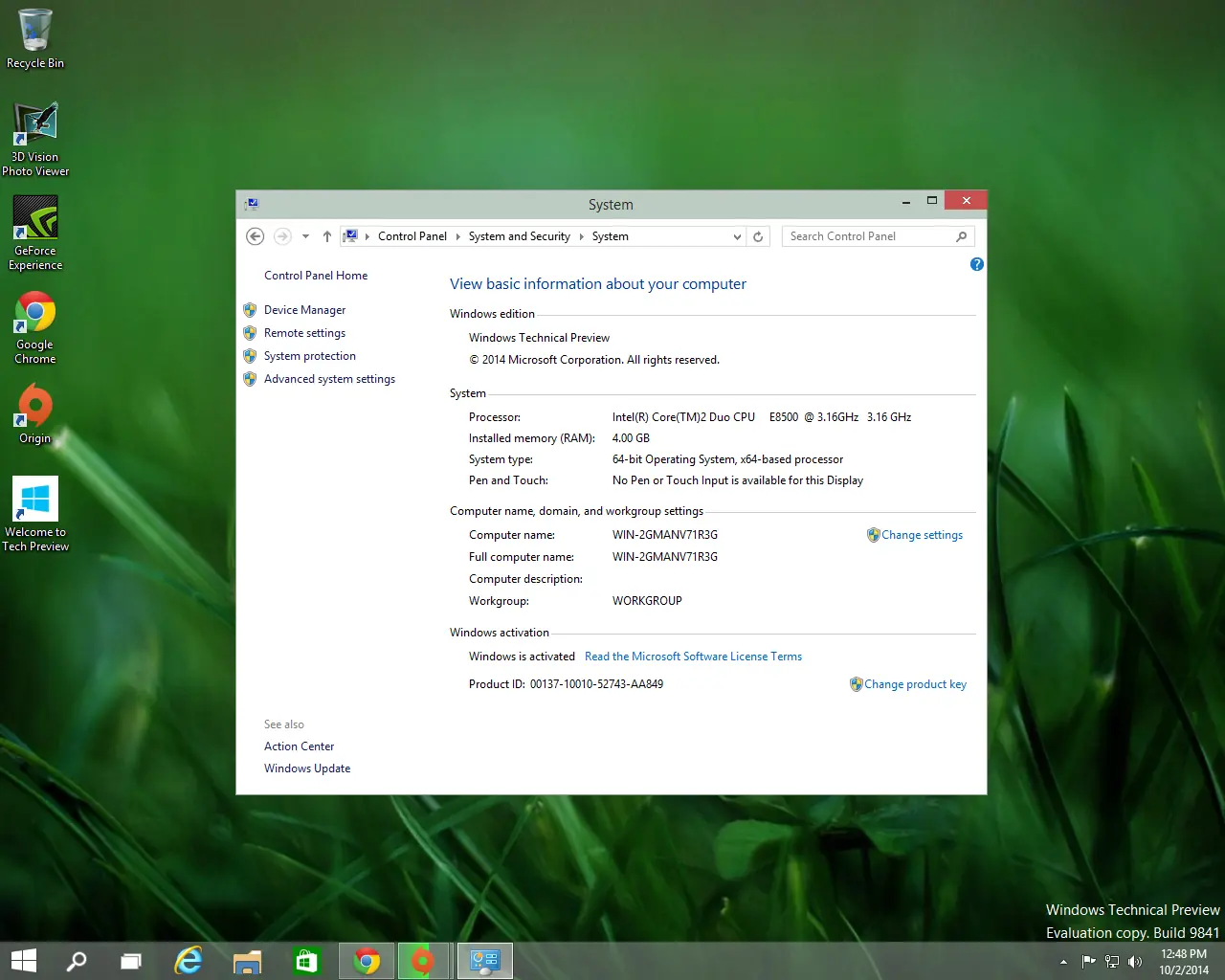Select Product ID 00137-10010-52743-AA849
This screenshot has height=980, width=1225.
[x=596, y=684]
